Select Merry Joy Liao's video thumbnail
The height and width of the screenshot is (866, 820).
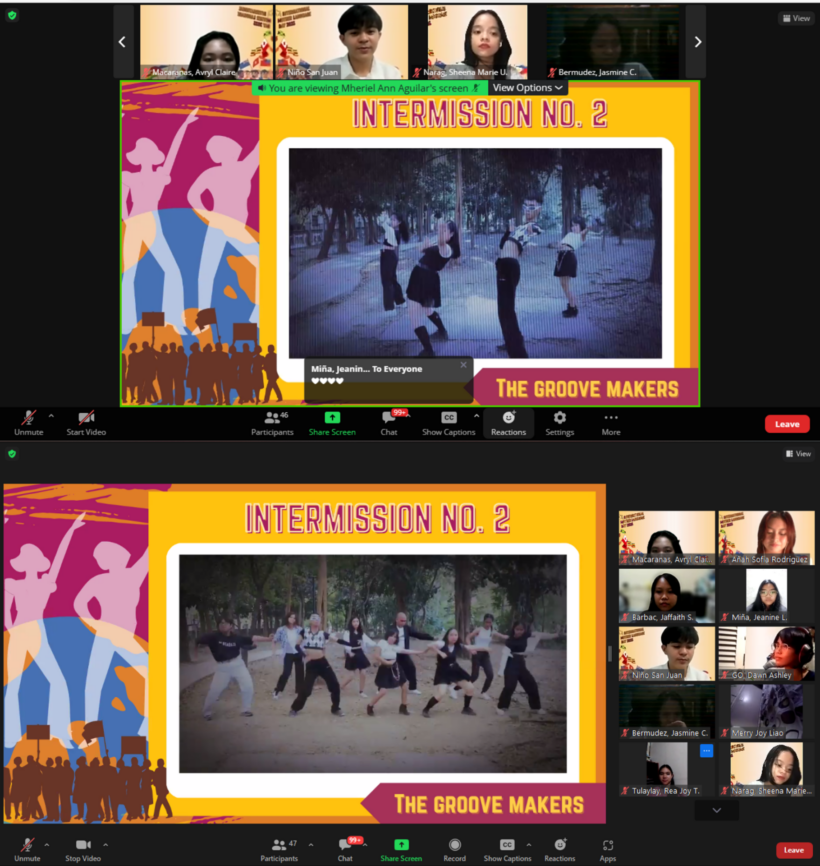(765, 711)
